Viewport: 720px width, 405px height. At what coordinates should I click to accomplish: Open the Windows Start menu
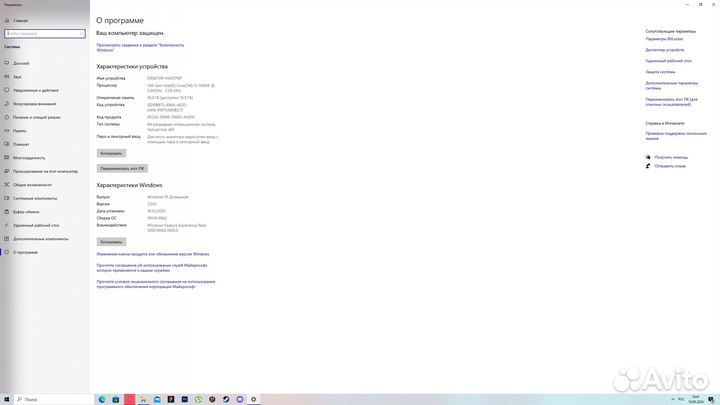(x=6, y=399)
